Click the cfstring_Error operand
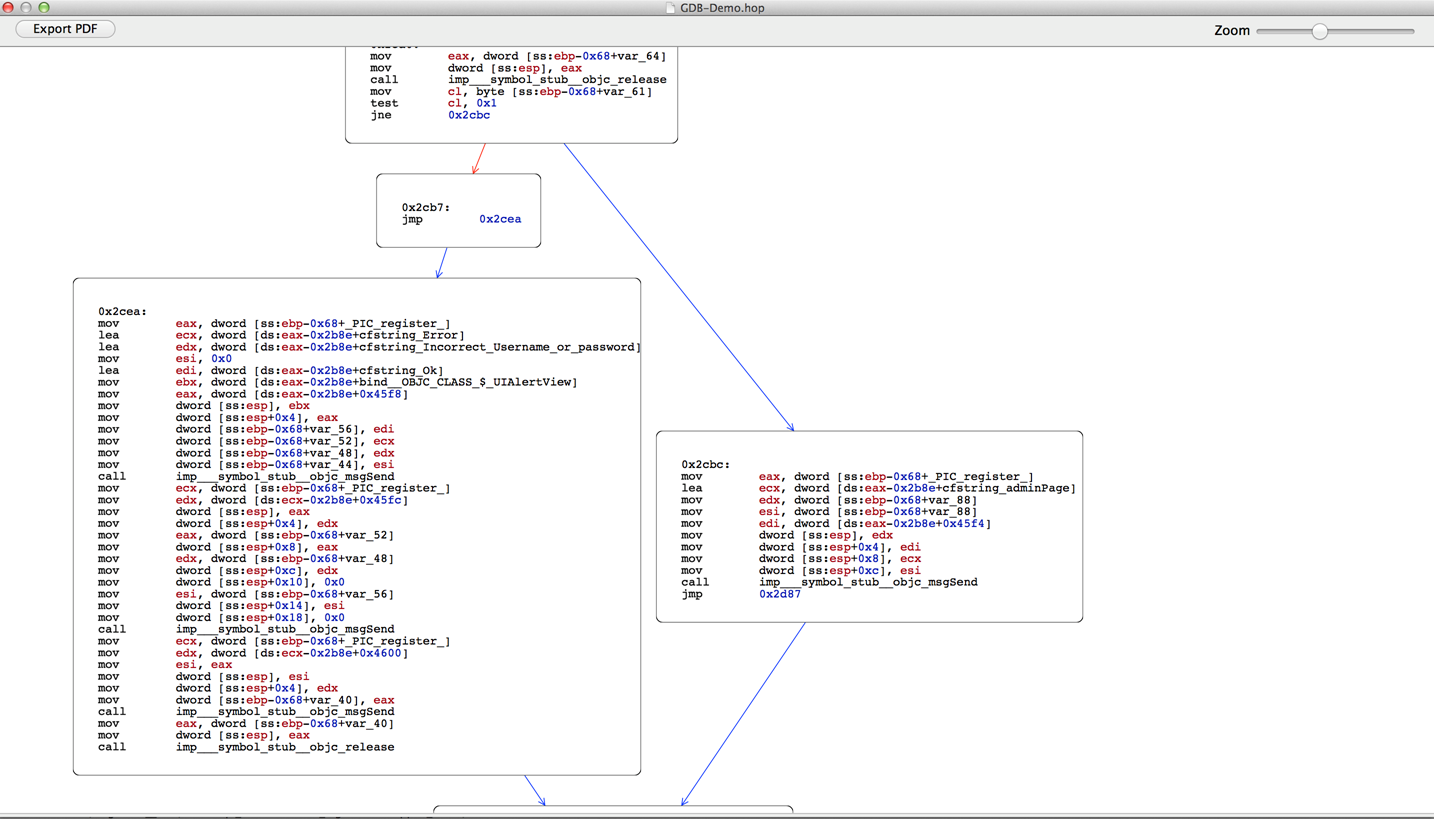Image resolution: width=1434 pixels, height=819 pixels. 410,335
